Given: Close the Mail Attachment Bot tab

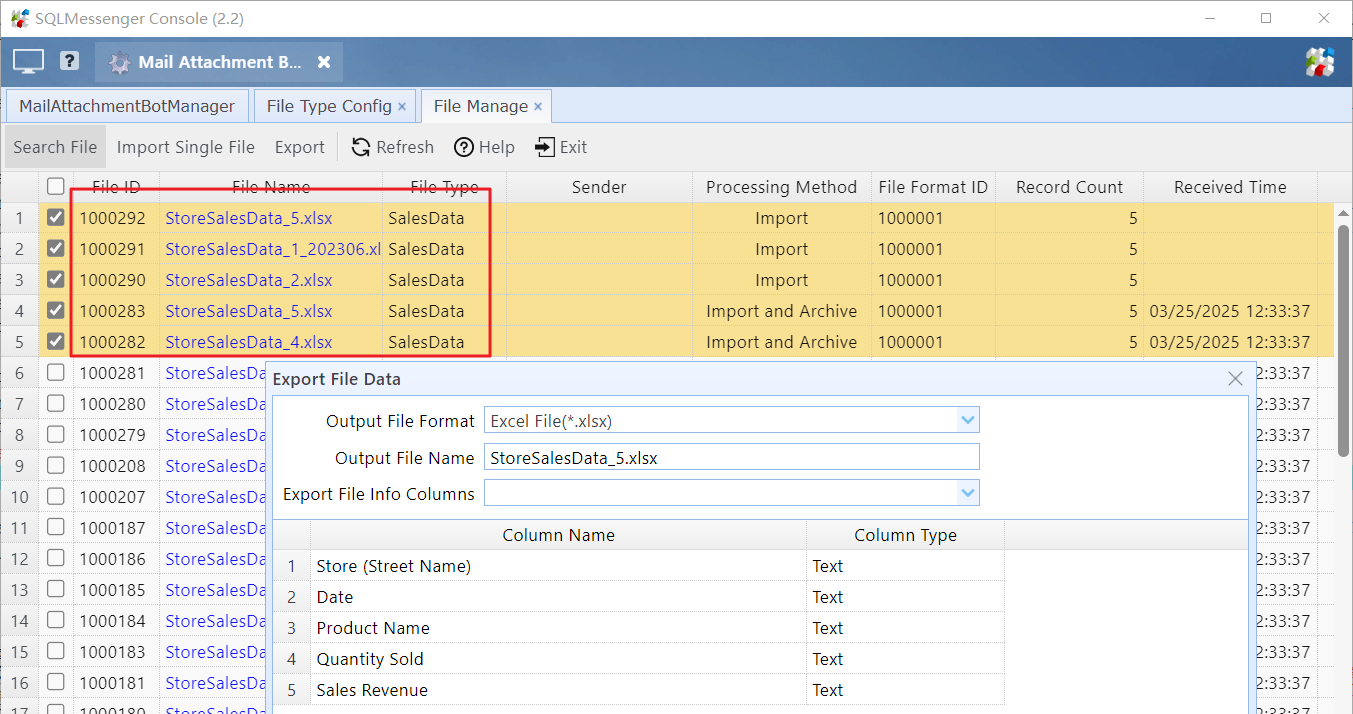Looking at the screenshot, I should click(x=324, y=62).
